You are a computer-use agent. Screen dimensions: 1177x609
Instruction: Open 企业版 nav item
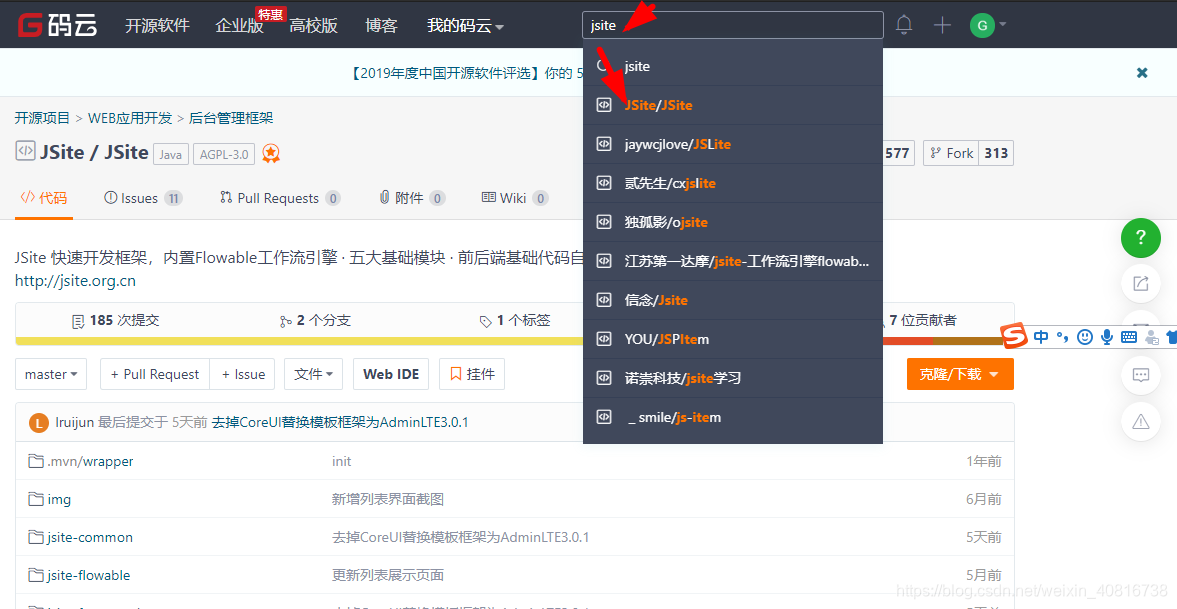click(x=239, y=26)
